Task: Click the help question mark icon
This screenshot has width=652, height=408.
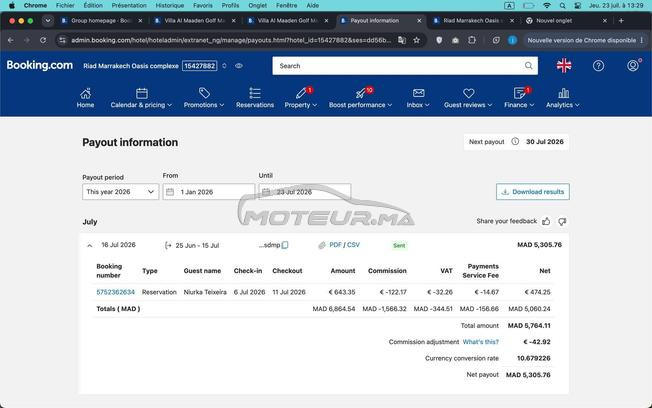Action: (x=598, y=66)
